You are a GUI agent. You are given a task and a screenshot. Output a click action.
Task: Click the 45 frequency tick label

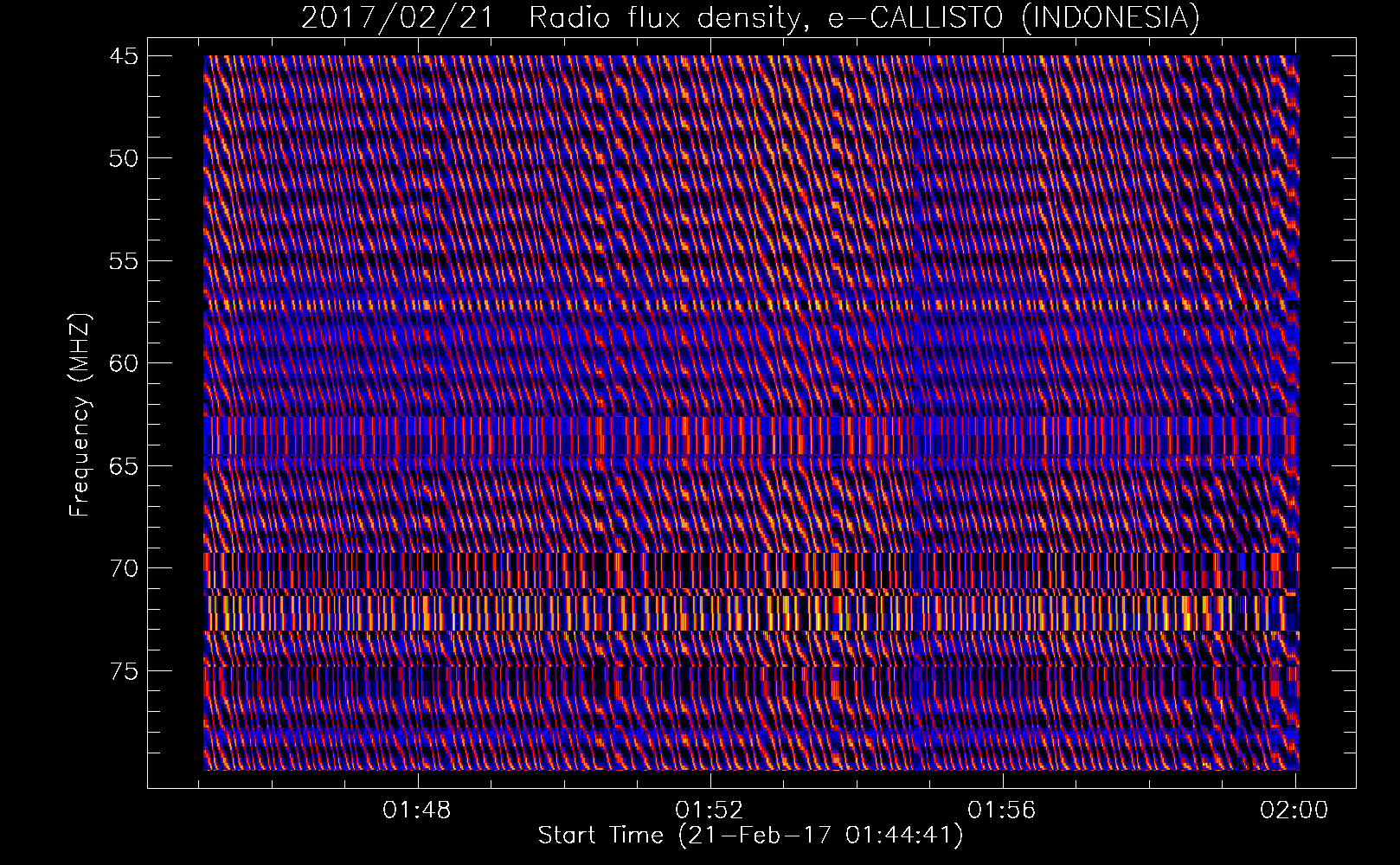(x=124, y=56)
